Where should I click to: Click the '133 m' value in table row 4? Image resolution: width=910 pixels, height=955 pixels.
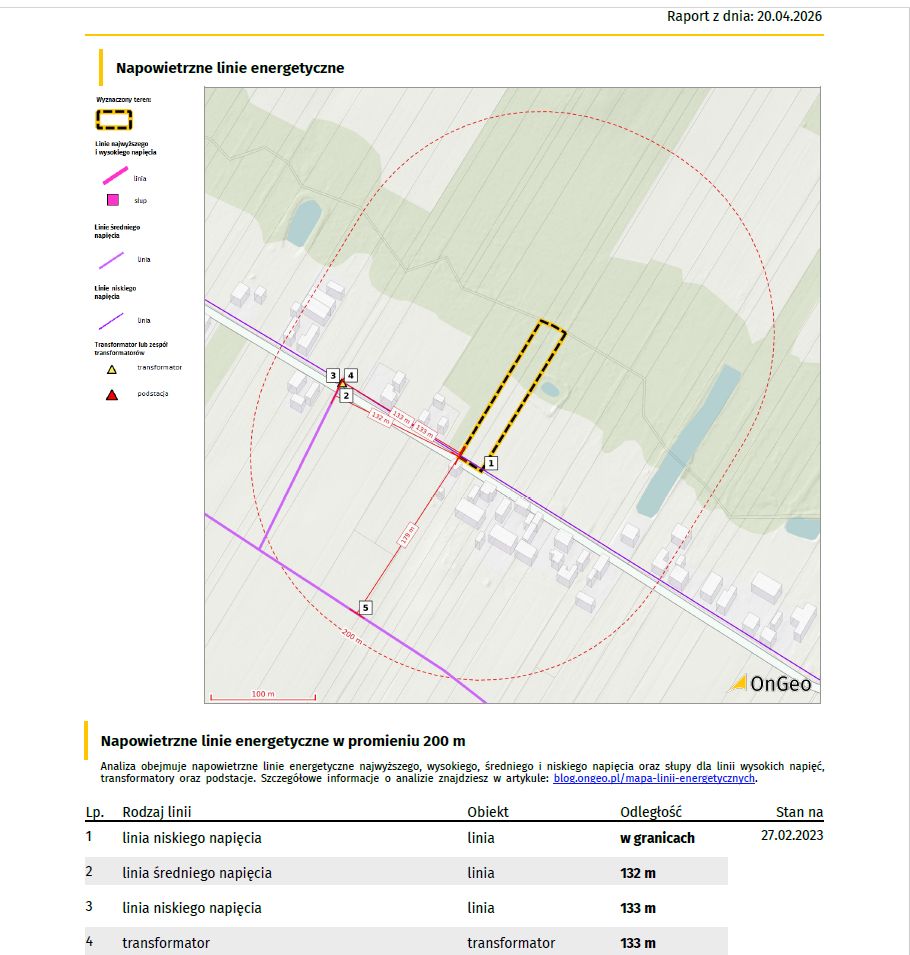coord(638,943)
